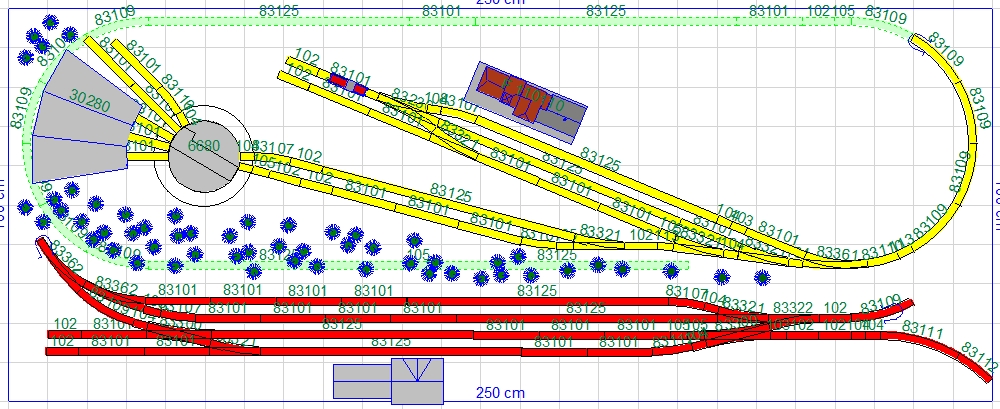Click the 102105 track label at top right
Image resolution: width=1000 pixels, height=409 pixels.
pos(830,11)
